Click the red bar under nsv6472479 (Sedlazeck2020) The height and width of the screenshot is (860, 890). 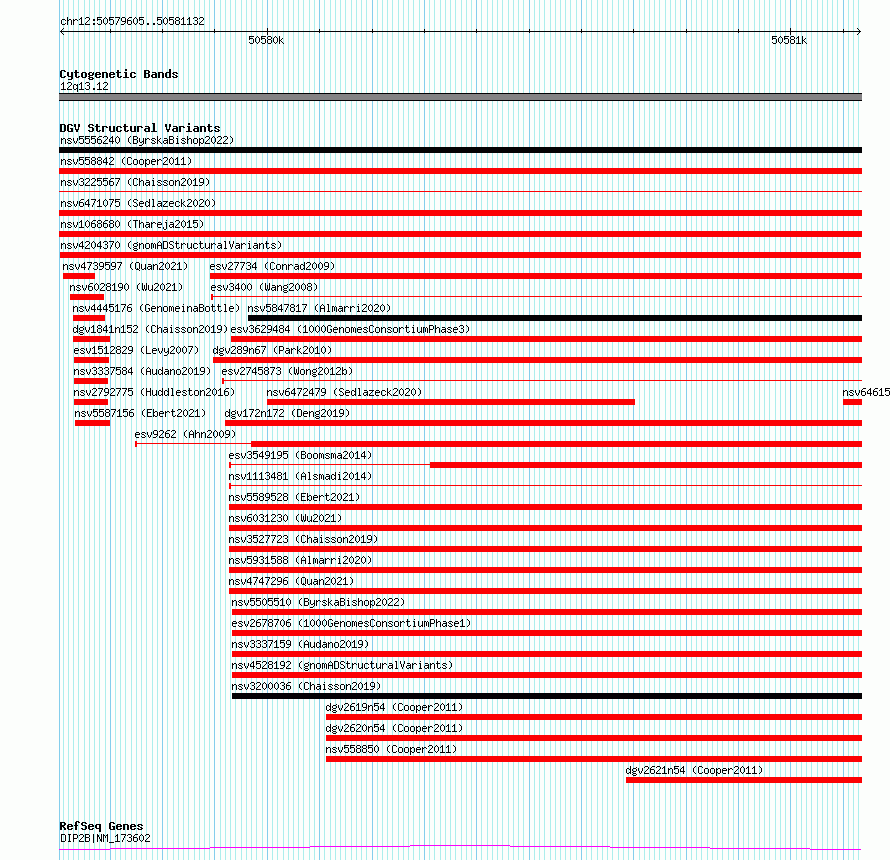451,402
